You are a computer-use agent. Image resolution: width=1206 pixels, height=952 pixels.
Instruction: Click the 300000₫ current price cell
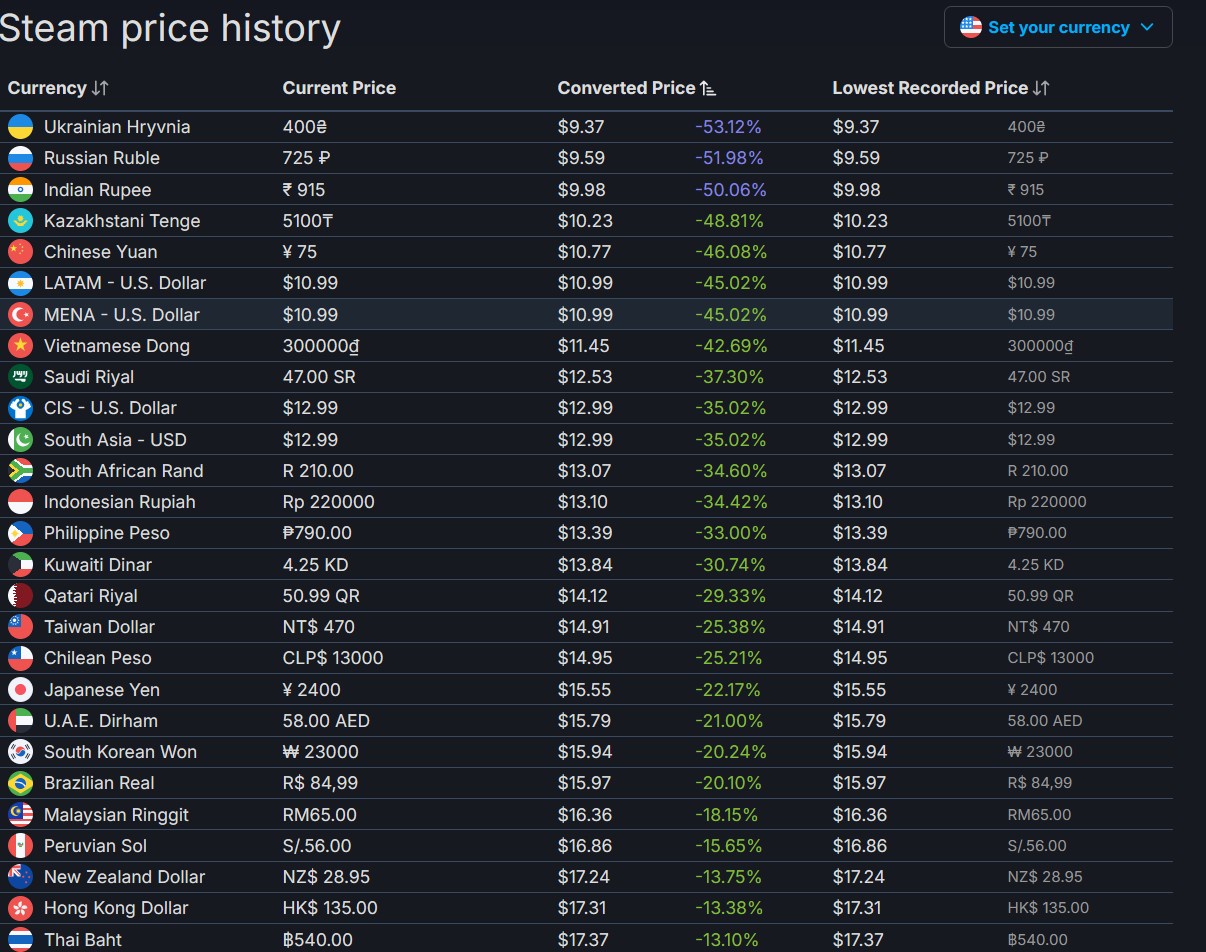pyautogui.click(x=321, y=346)
